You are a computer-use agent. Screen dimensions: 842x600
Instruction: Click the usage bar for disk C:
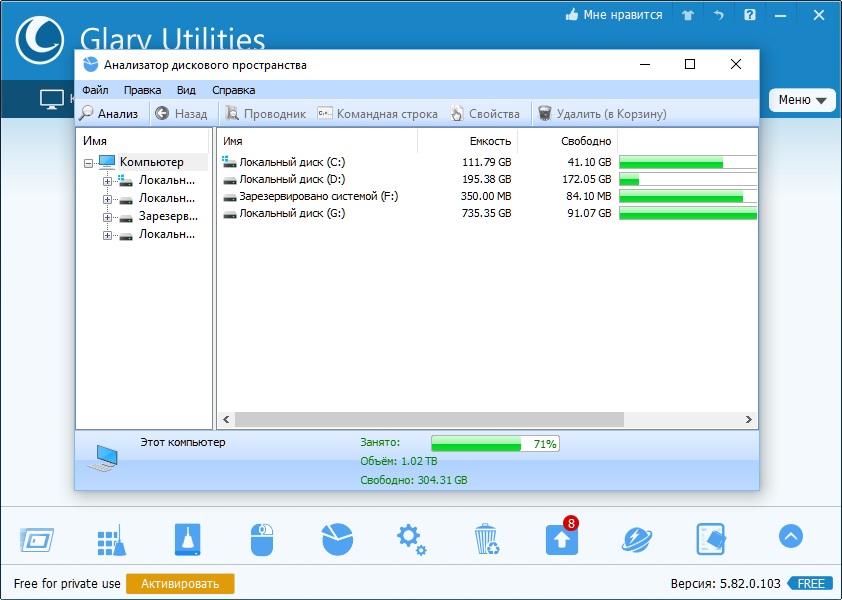tap(687, 162)
